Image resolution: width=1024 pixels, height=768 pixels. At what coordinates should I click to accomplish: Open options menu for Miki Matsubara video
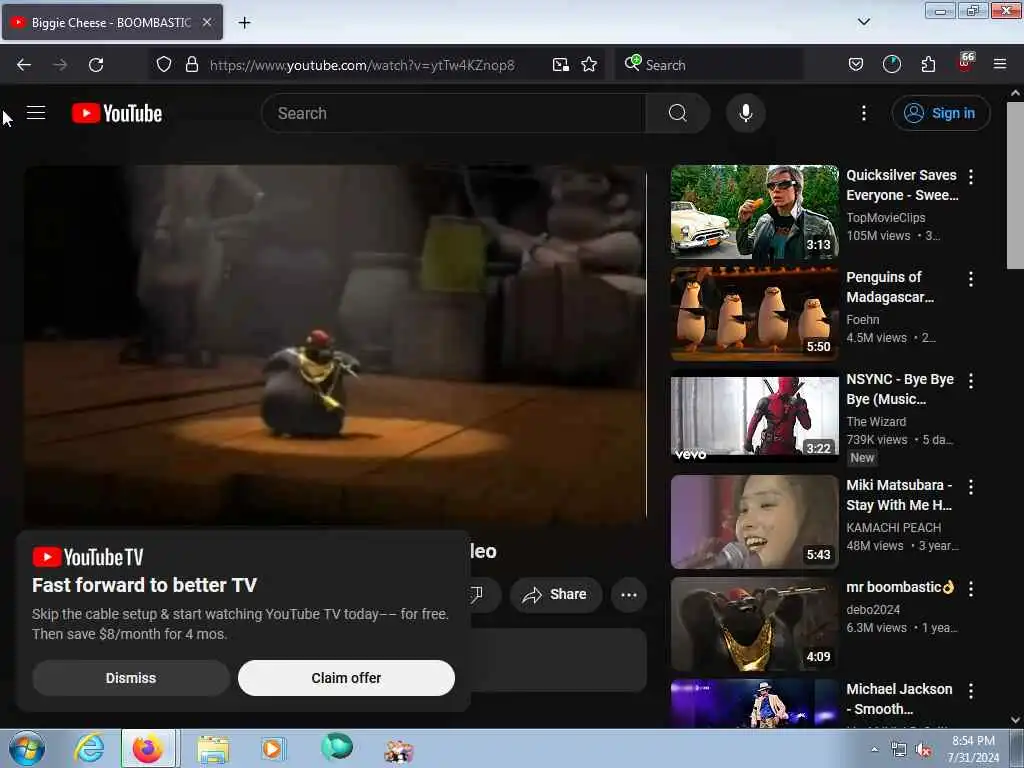[x=970, y=487]
